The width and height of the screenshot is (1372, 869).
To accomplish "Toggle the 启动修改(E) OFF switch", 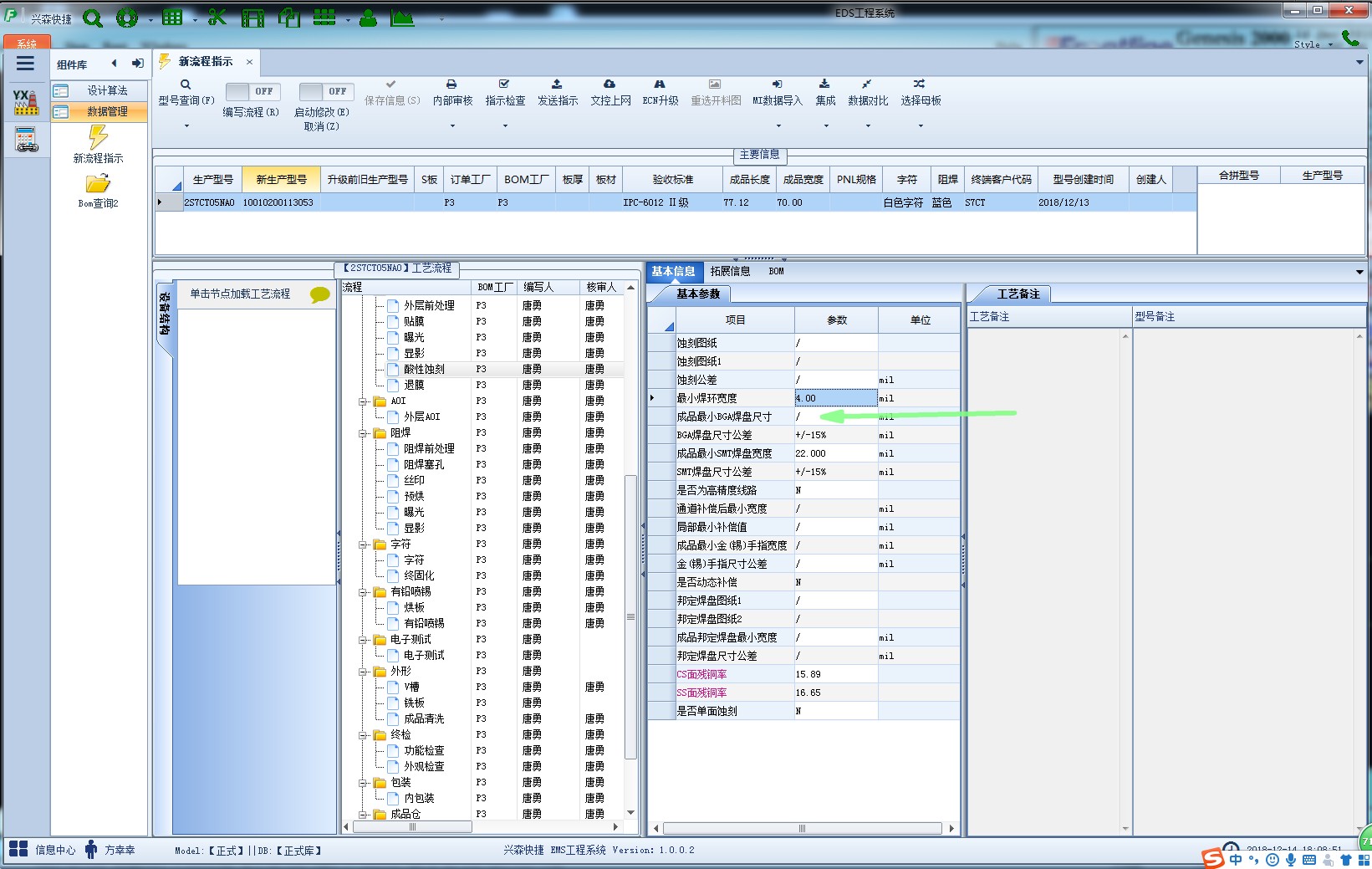I will point(326,91).
